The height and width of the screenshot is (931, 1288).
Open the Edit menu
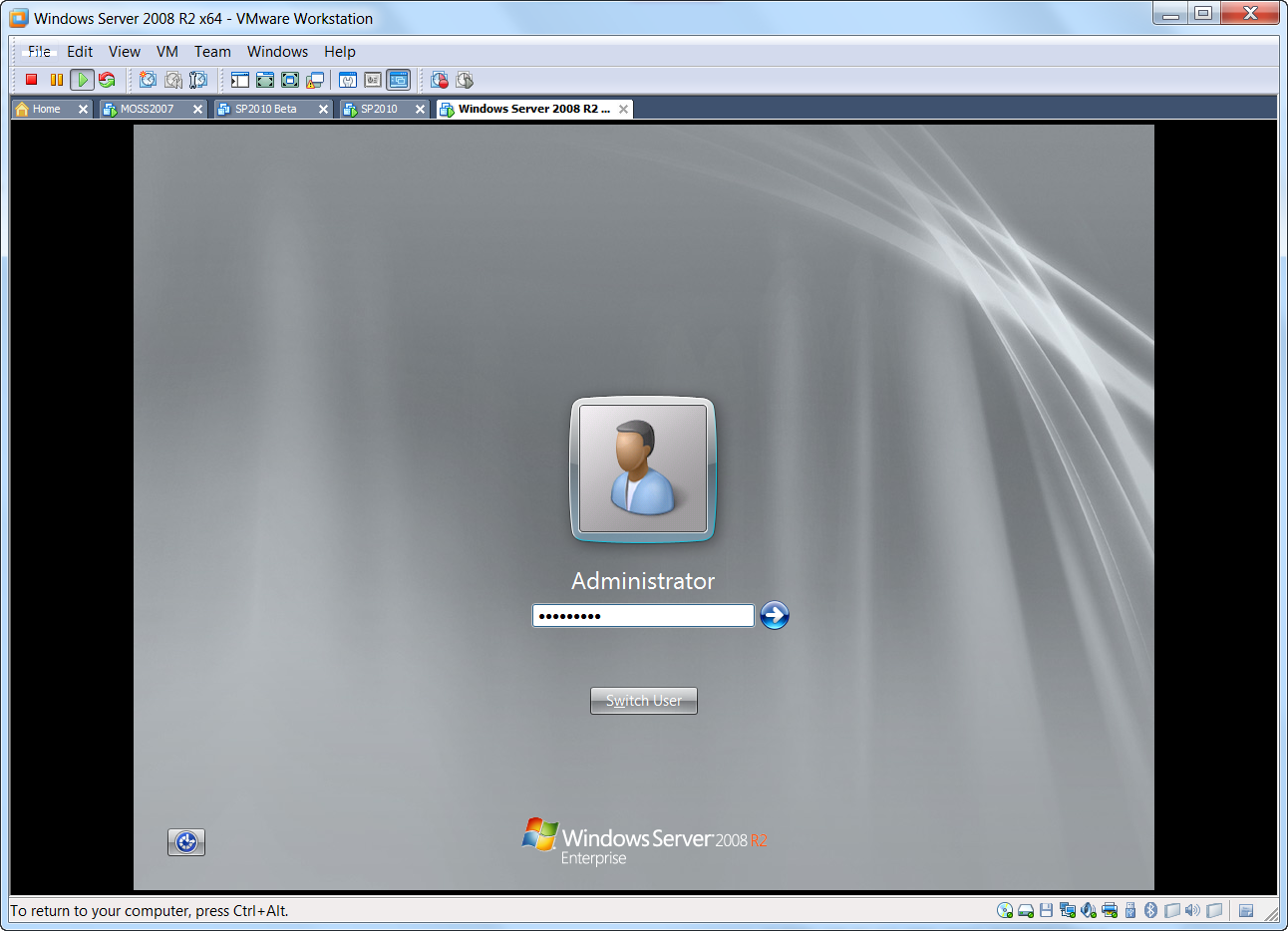(x=80, y=52)
